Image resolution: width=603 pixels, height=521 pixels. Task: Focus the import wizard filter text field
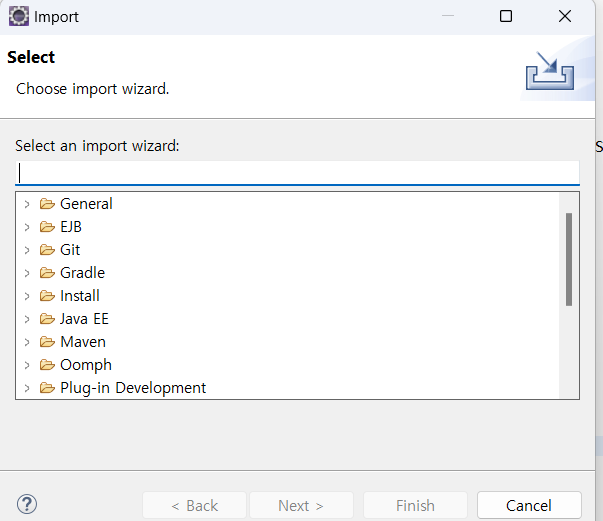(298, 172)
